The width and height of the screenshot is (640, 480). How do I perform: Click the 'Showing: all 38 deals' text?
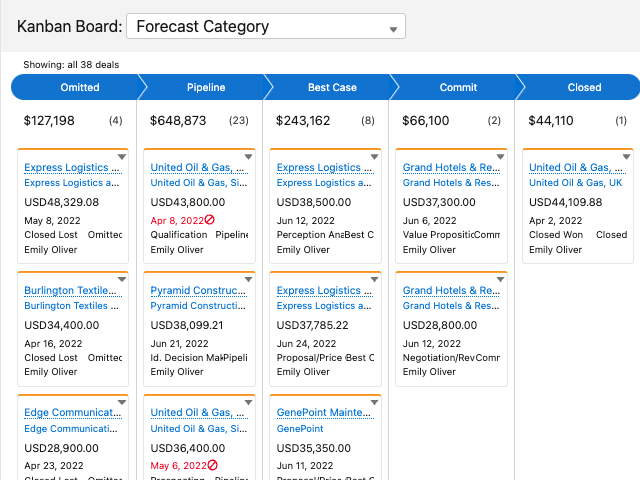click(x=71, y=64)
